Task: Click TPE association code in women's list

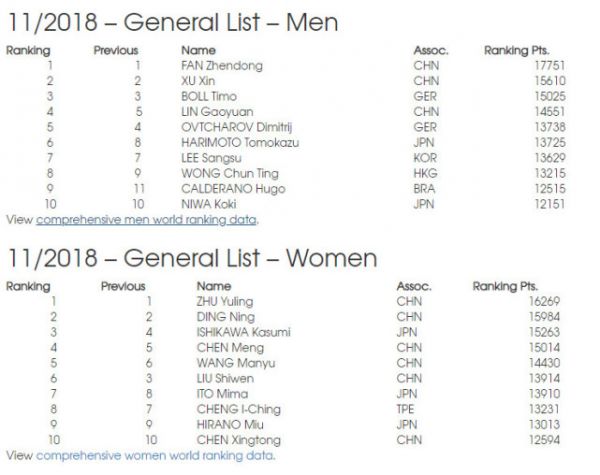Action: (x=406, y=409)
